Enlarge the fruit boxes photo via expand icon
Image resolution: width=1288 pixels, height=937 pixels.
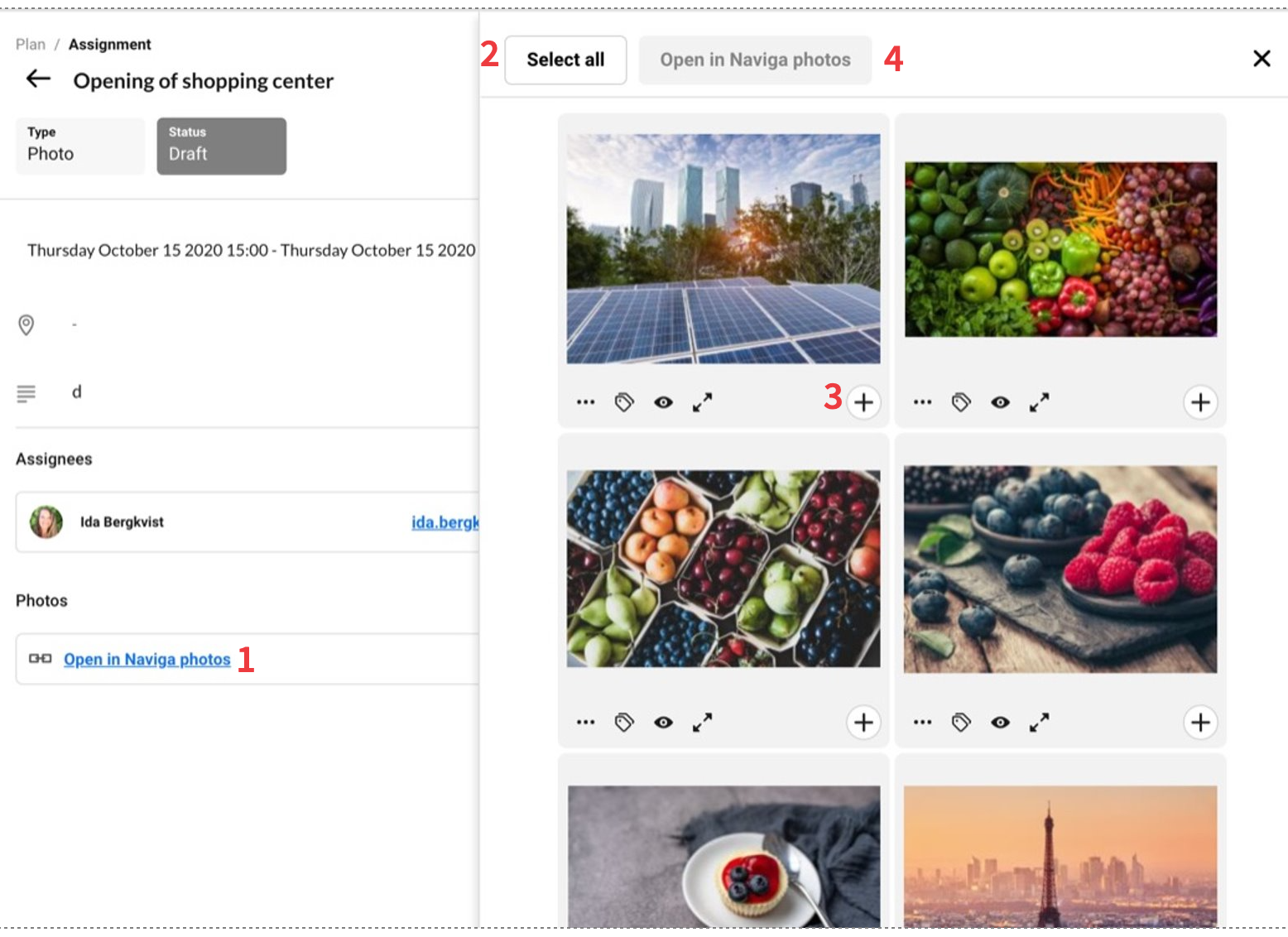tap(702, 723)
